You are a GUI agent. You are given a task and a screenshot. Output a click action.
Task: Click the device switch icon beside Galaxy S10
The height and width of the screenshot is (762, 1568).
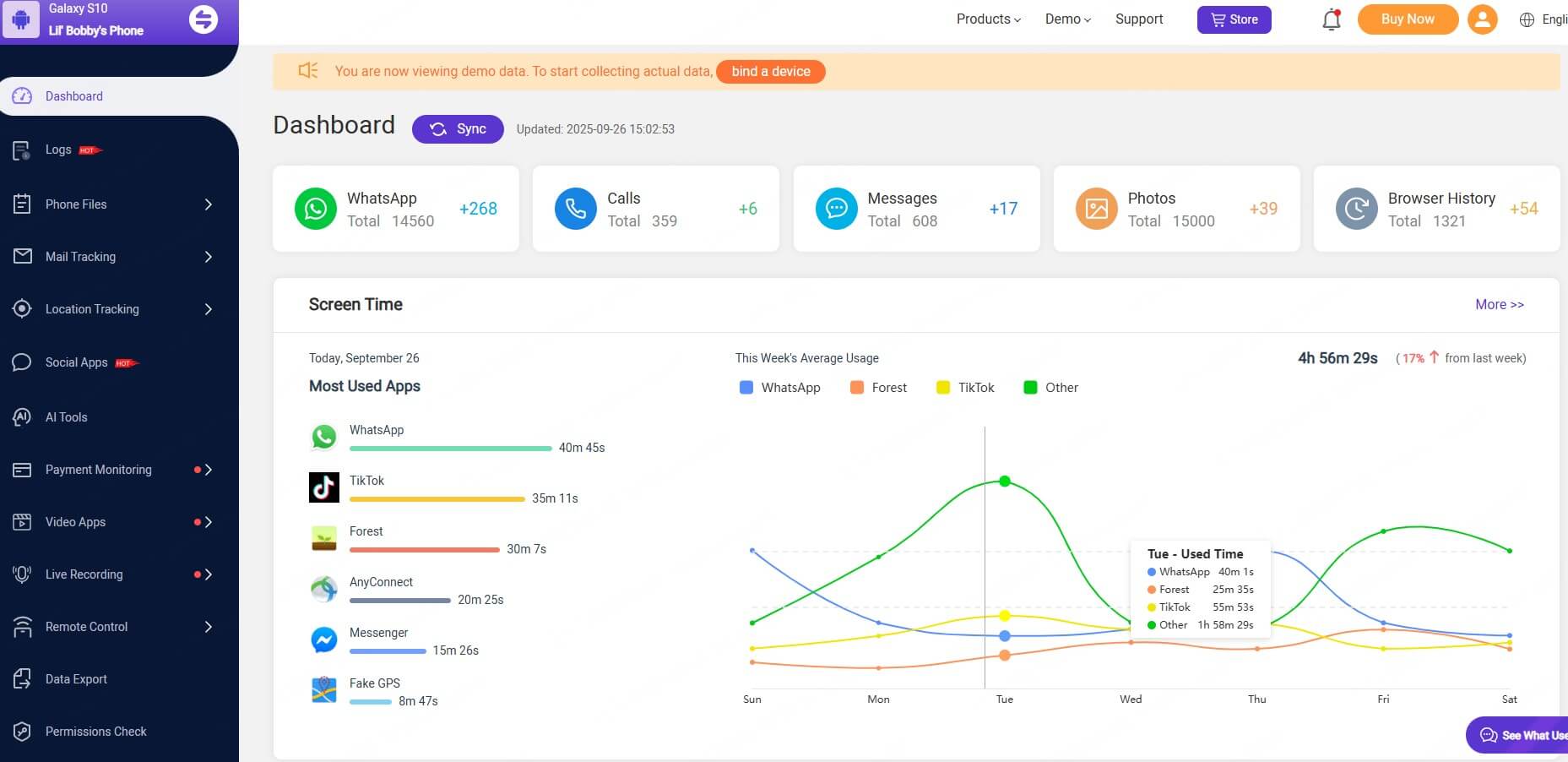[203, 19]
